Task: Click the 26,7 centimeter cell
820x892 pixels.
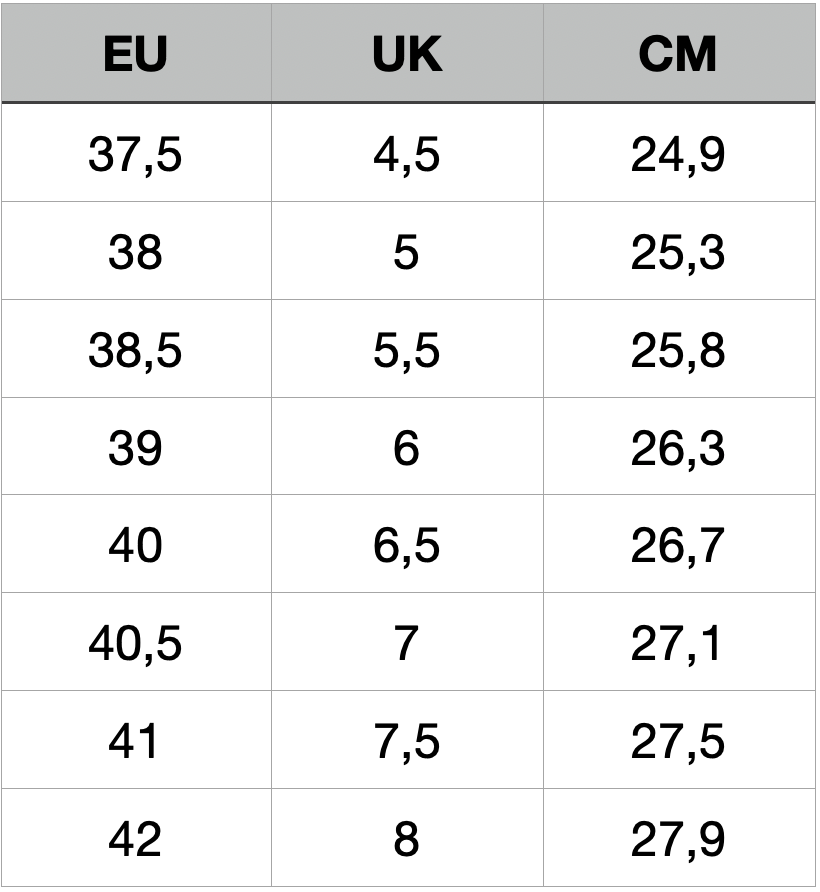Action: [x=677, y=546]
